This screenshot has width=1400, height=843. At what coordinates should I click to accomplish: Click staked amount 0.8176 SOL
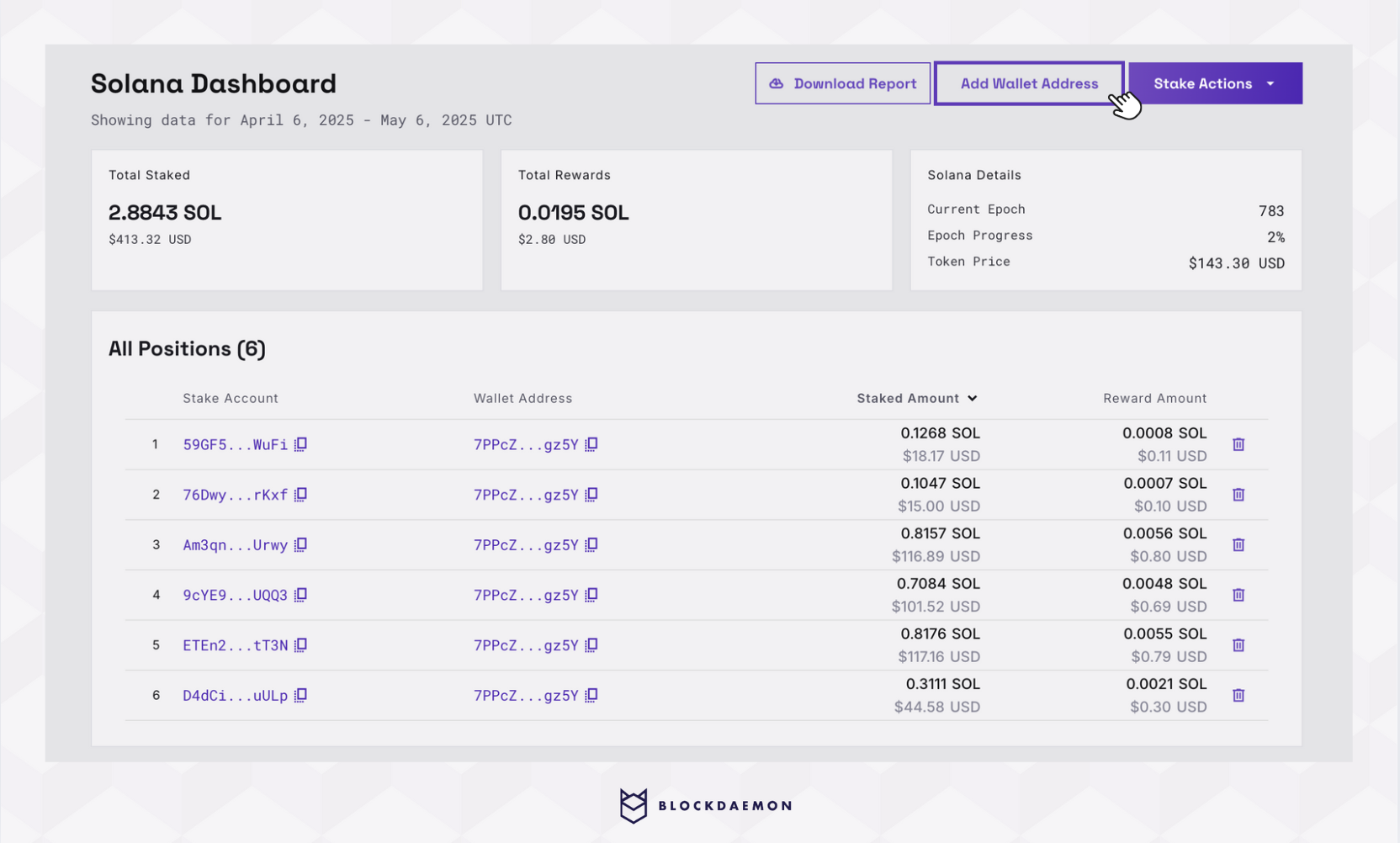coord(940,634)
